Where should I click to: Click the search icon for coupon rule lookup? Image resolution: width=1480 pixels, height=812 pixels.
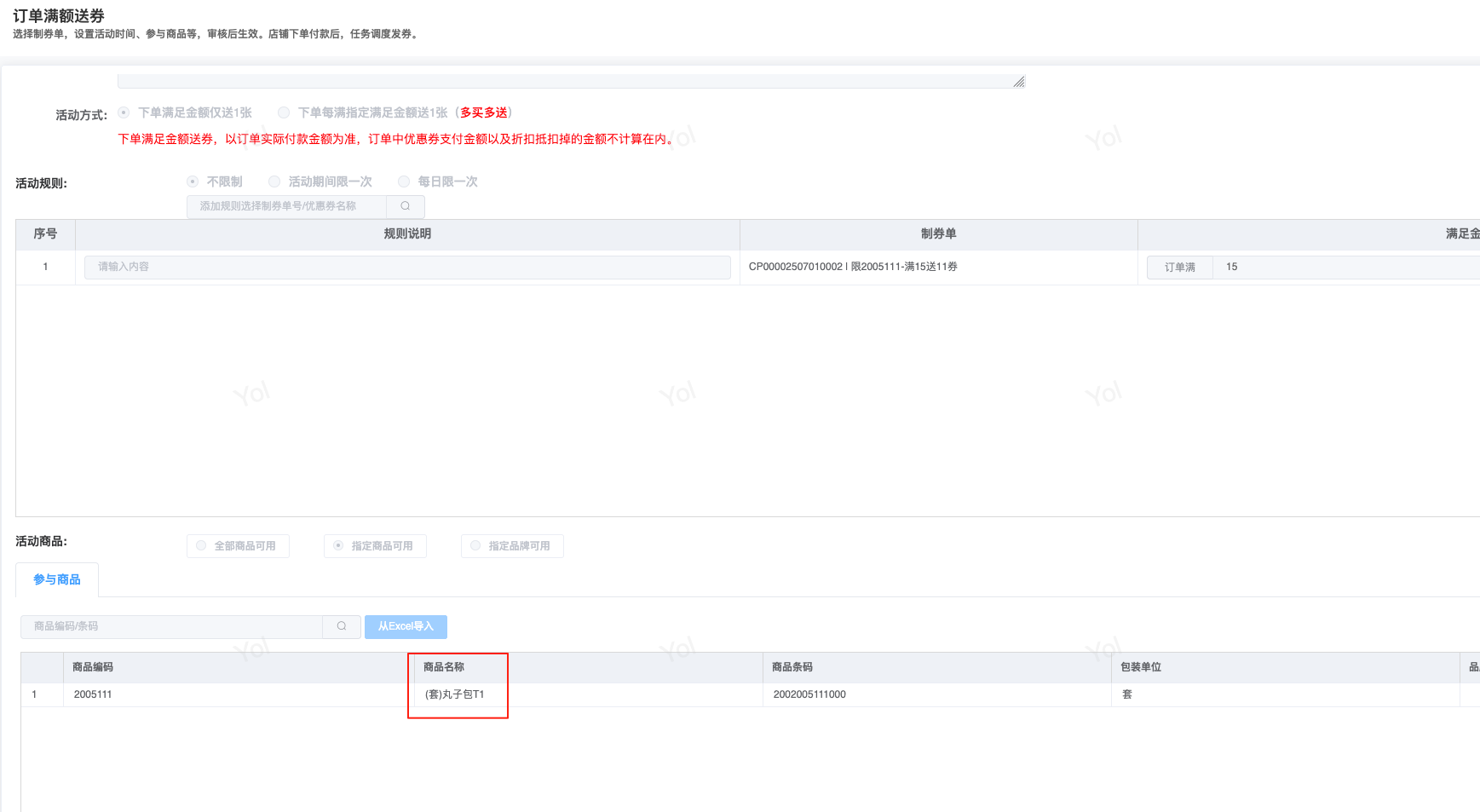(x=406, y=206)
